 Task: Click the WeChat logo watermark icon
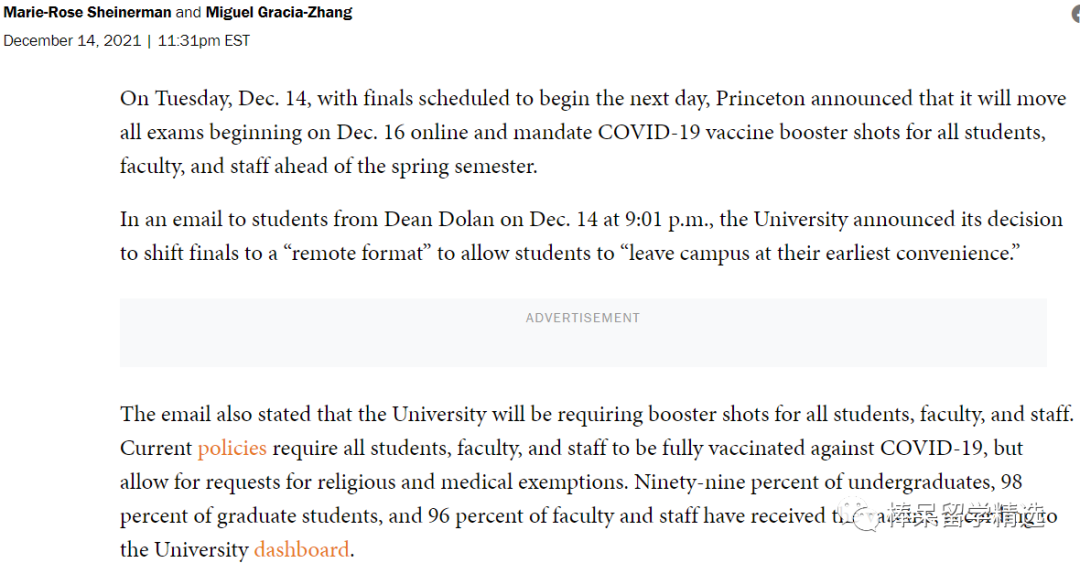pos(863,515)
